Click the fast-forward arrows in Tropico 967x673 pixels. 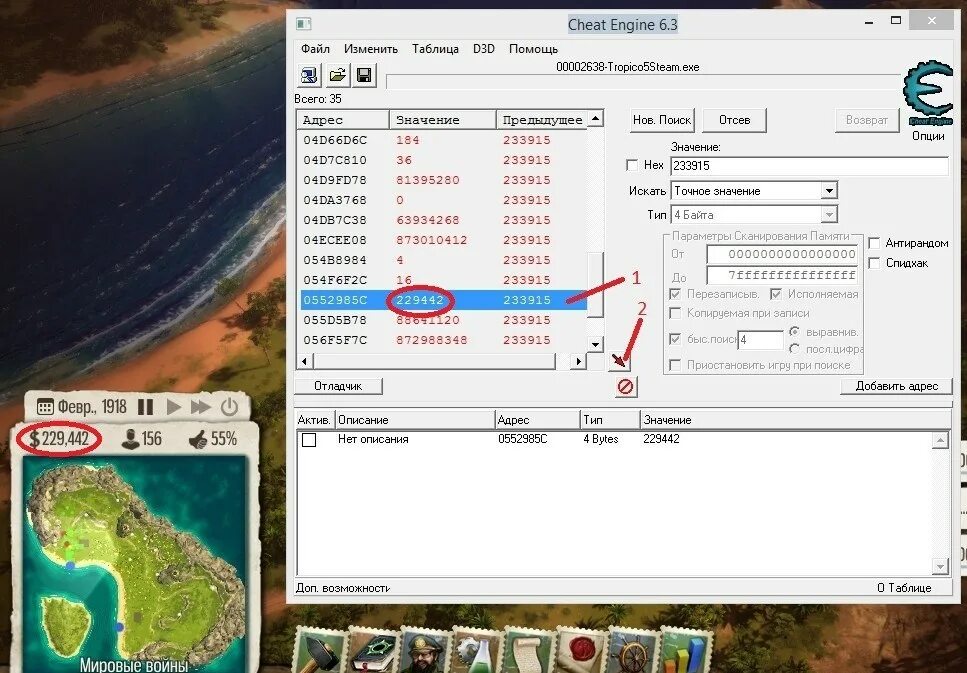click(200, 407)
